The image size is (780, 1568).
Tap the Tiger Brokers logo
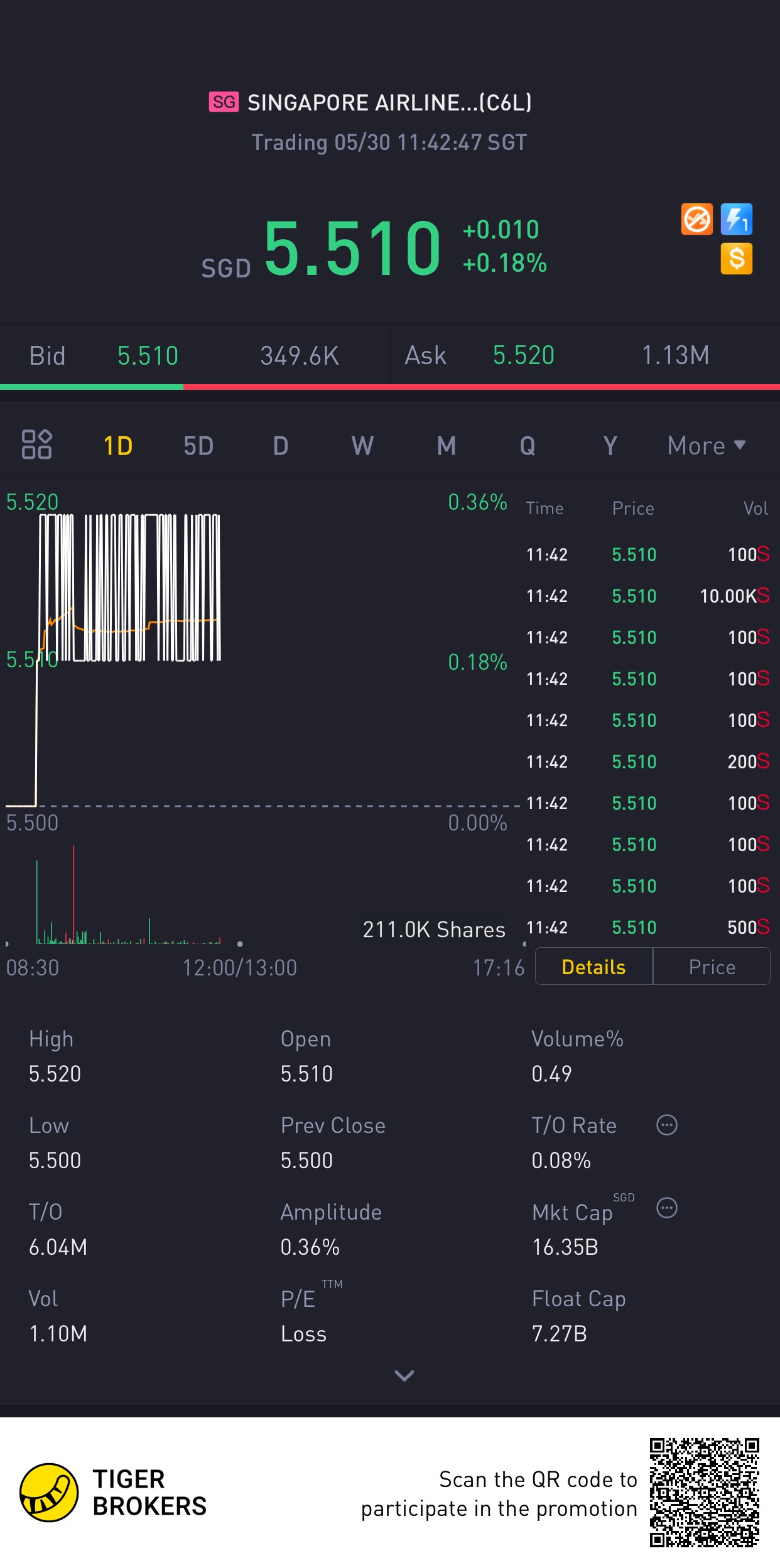tap(113, 1493)
